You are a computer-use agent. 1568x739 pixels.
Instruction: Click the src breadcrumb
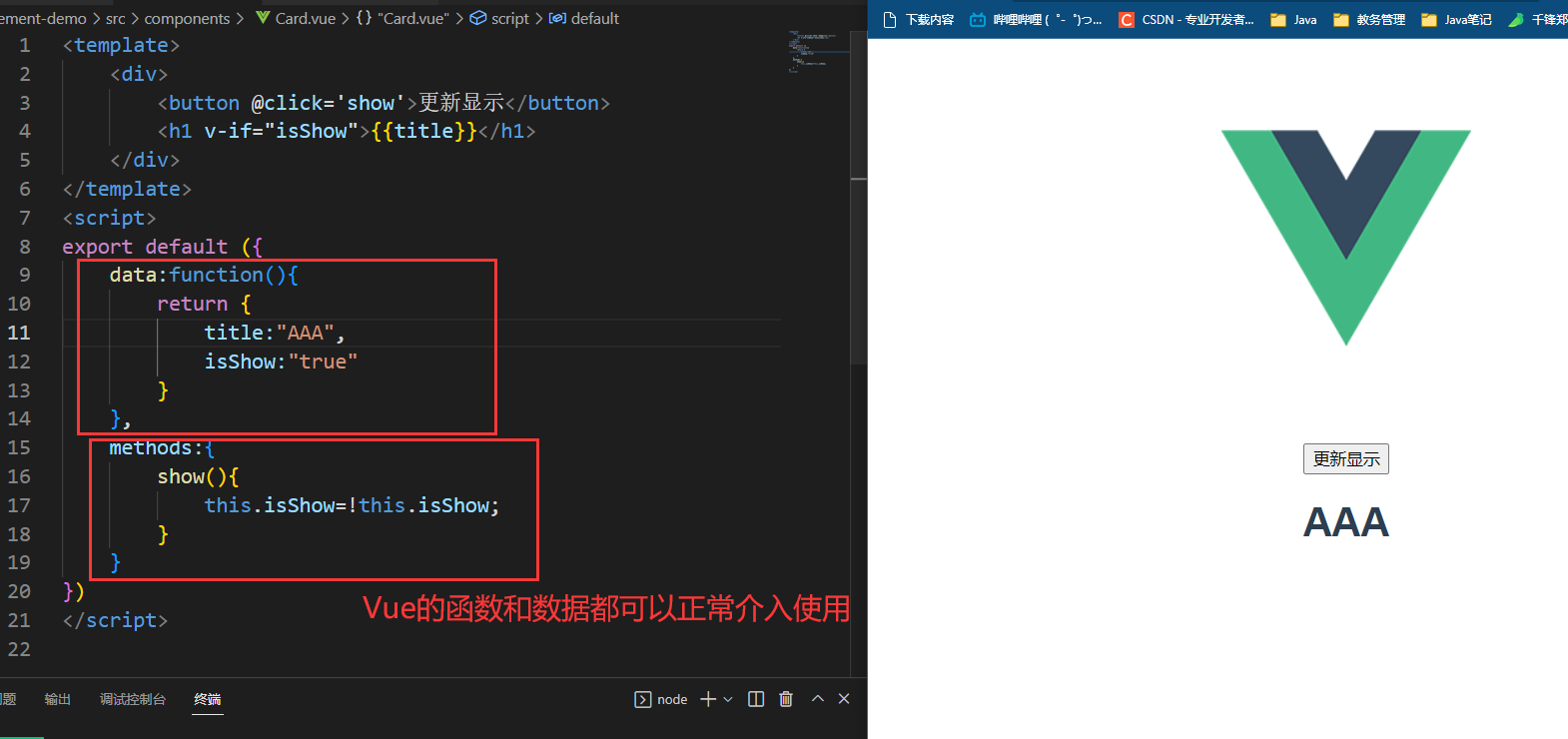(x=116, y=18)
